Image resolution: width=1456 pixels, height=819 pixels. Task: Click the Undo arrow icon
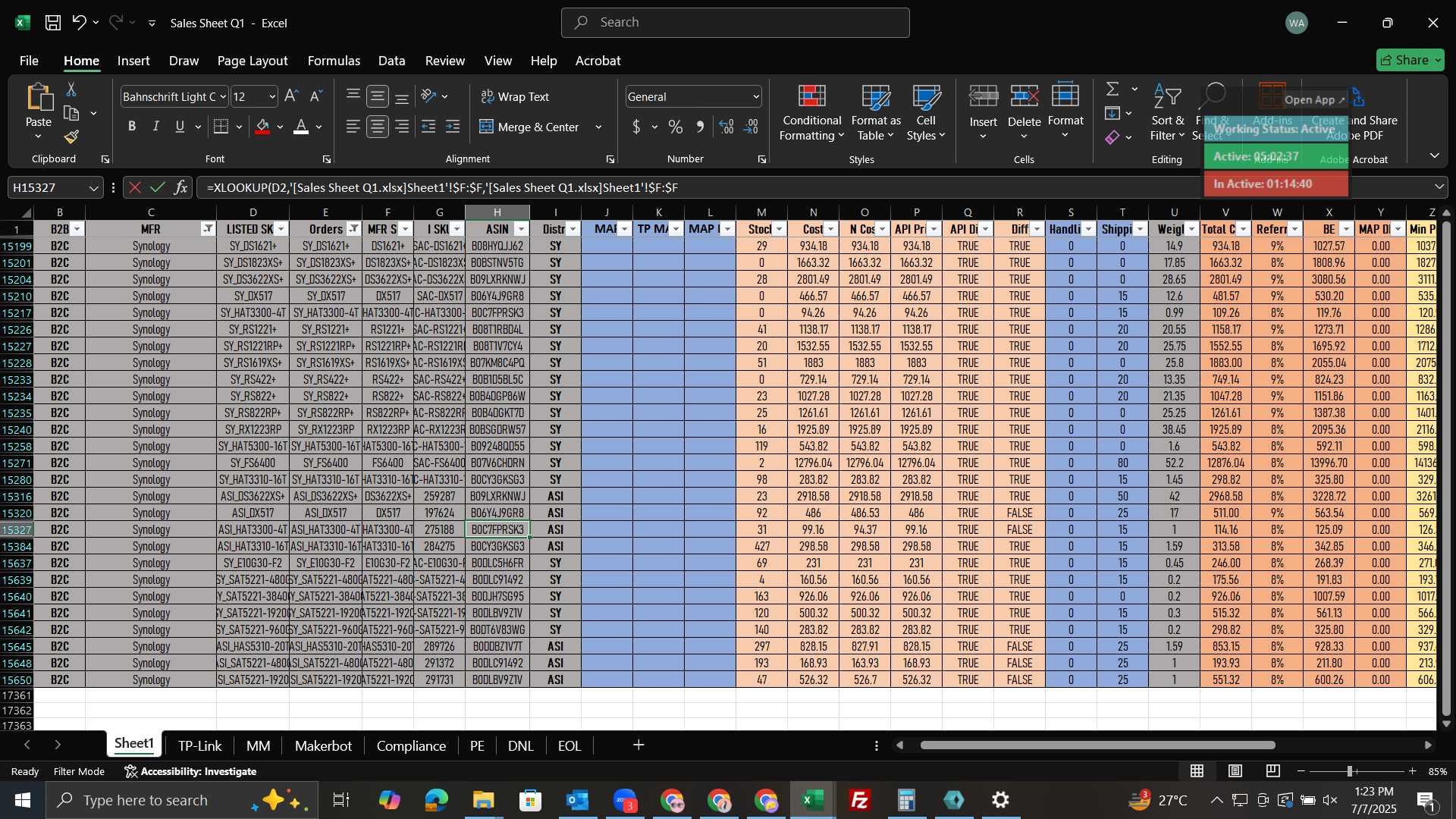click(79, 23)
